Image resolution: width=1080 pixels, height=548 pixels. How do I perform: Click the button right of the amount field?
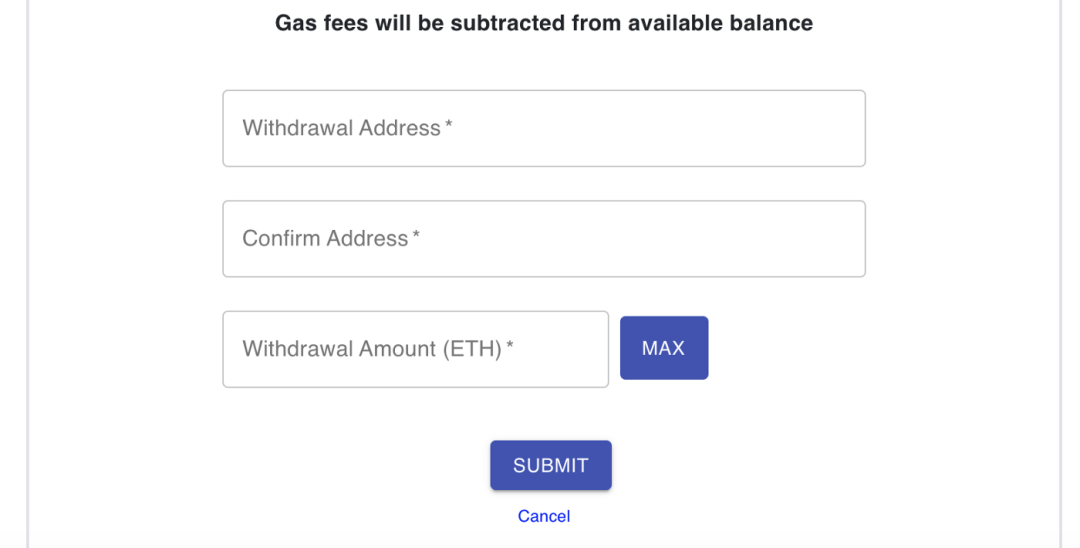pyautogui.click(x=664, y=348)
